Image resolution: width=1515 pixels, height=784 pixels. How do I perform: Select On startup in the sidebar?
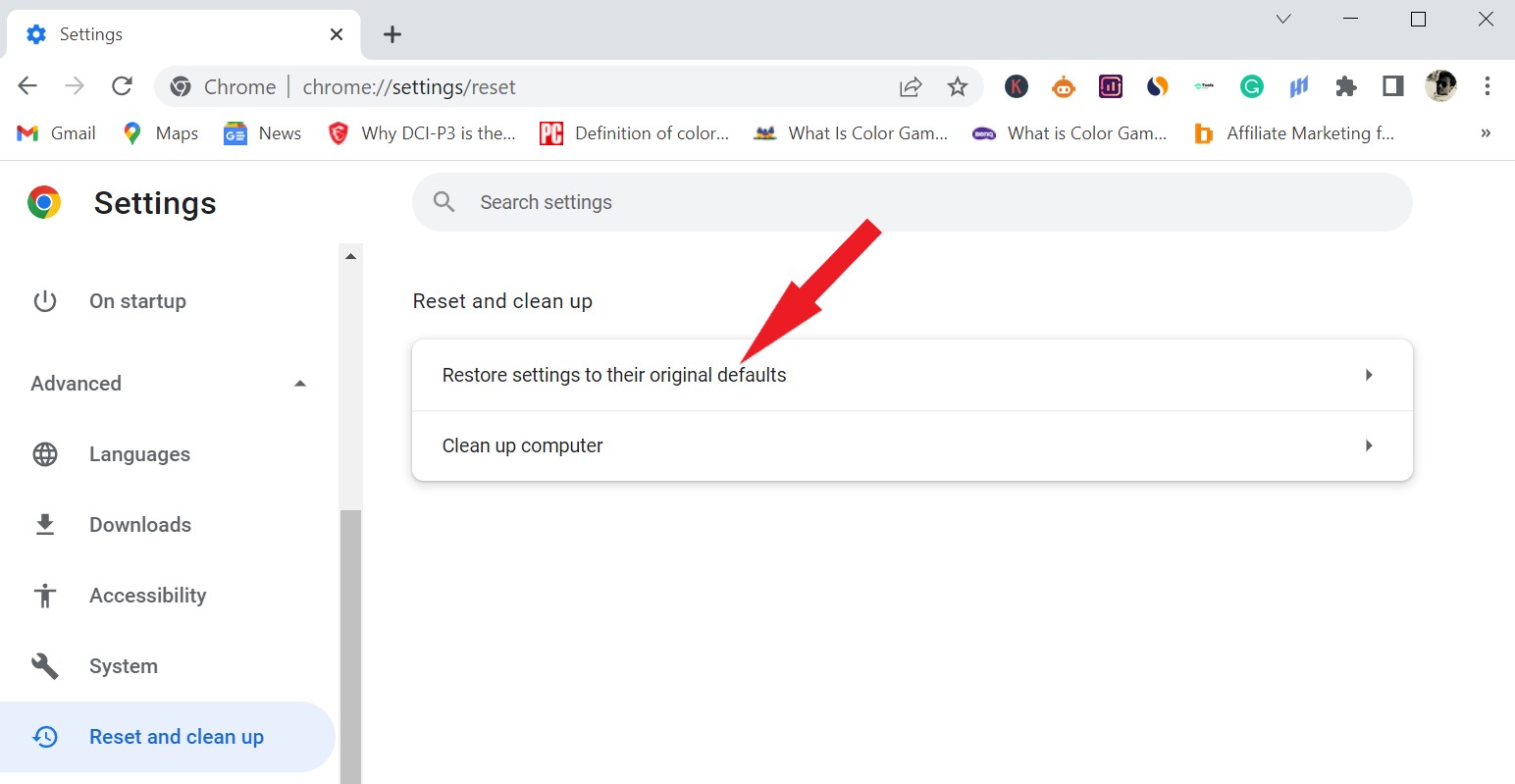point(137,300)
